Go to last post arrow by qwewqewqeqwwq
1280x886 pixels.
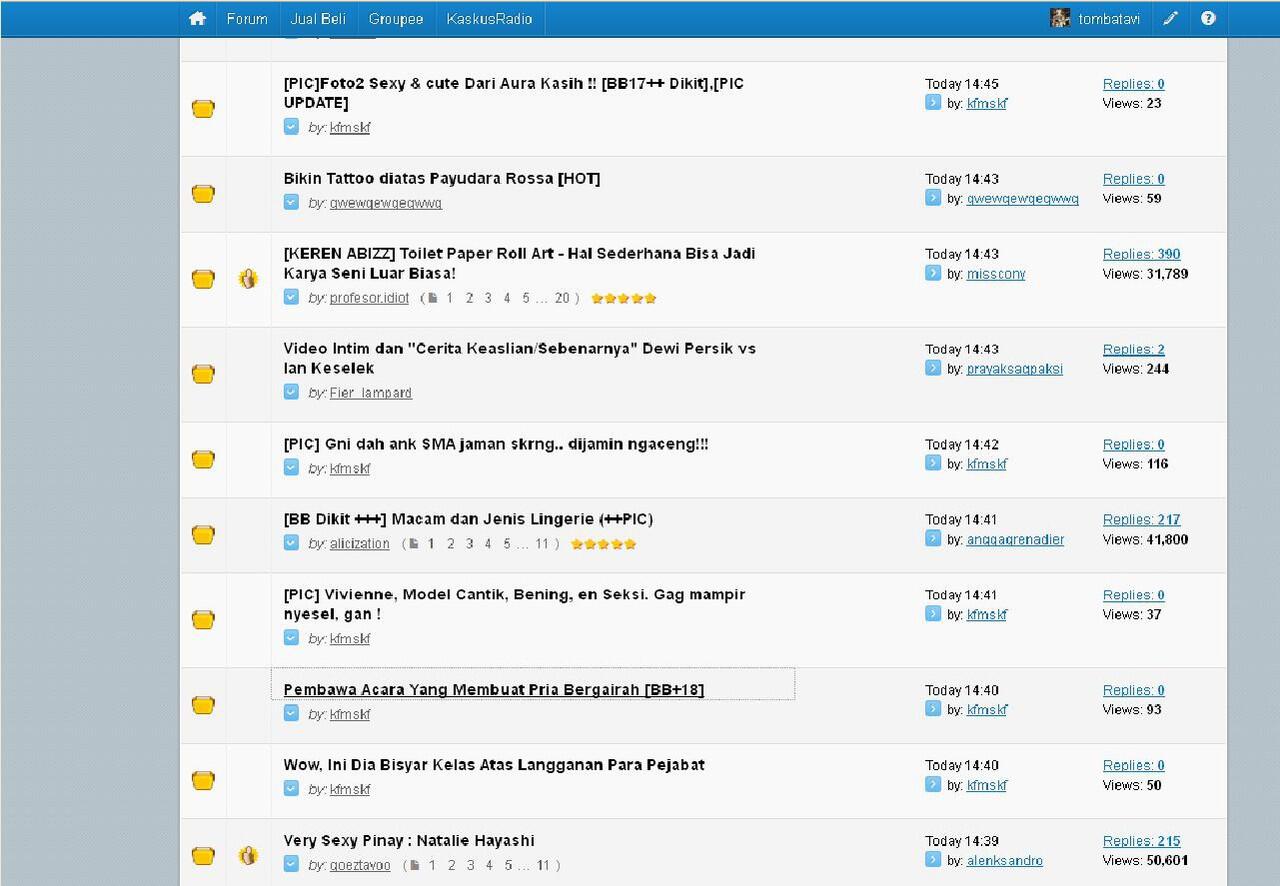click(x=932, y=198)
